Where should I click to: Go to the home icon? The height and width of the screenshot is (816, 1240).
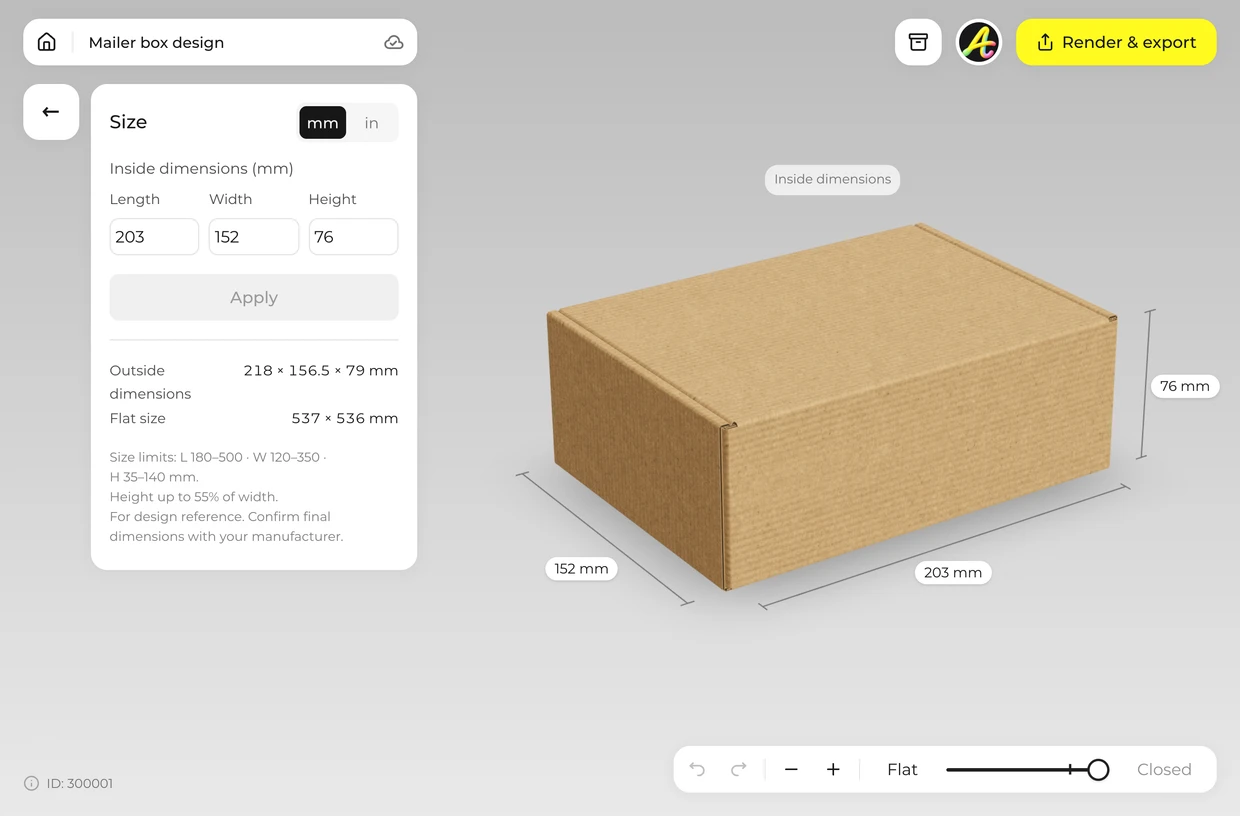(47, 42)
